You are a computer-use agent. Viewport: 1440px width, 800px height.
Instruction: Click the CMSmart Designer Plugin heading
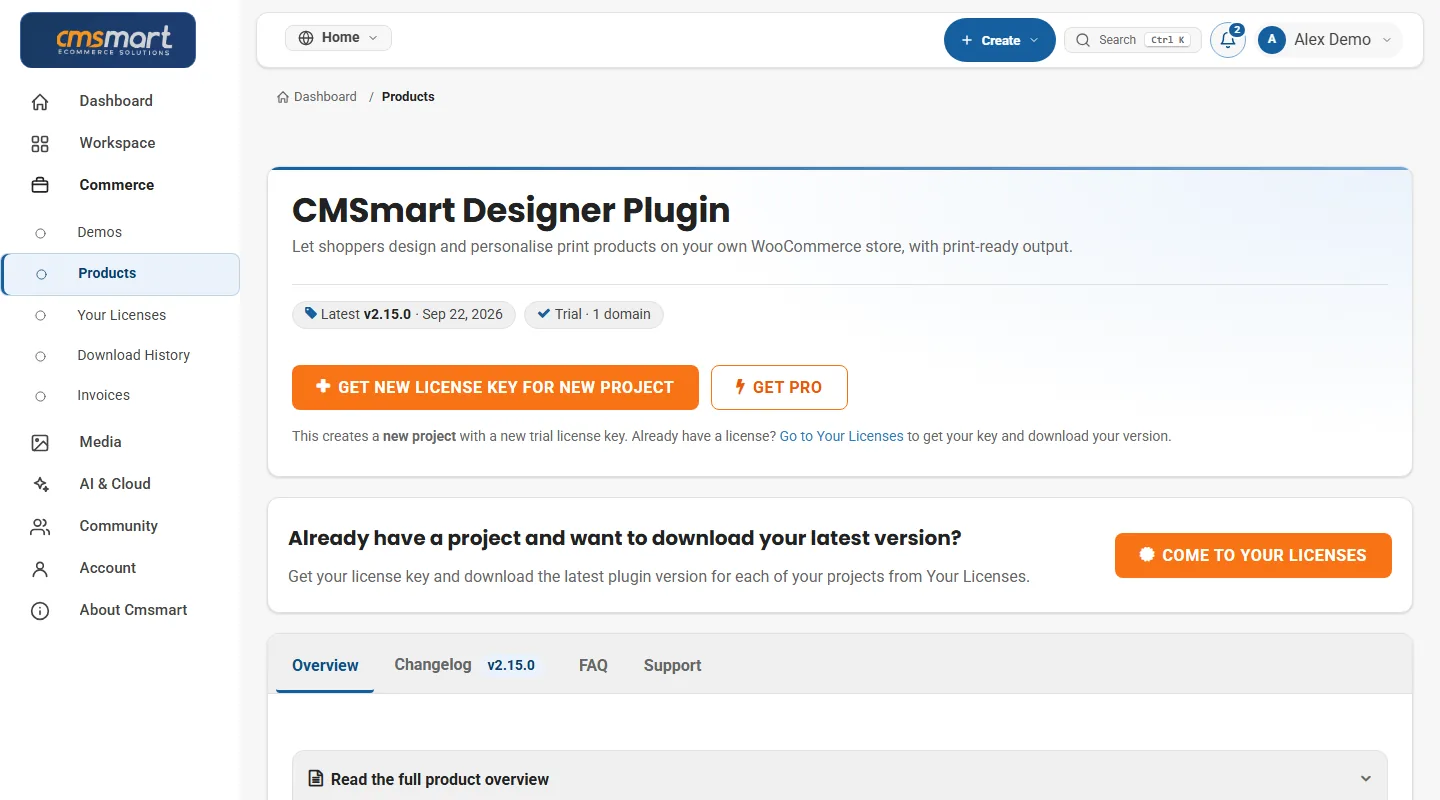[511, 211]
